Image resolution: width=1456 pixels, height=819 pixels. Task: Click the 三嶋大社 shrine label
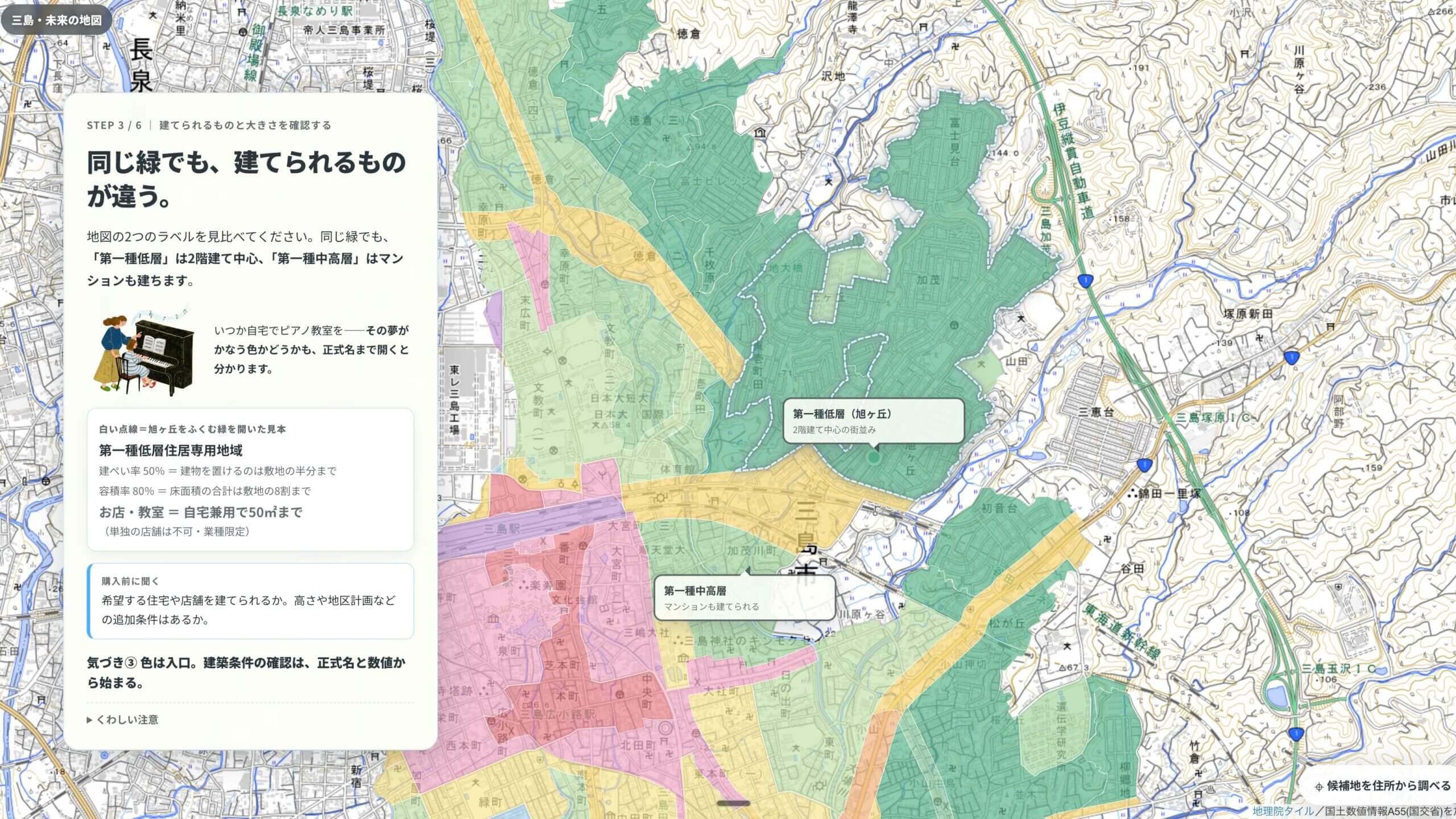click(x=647, y=632)
